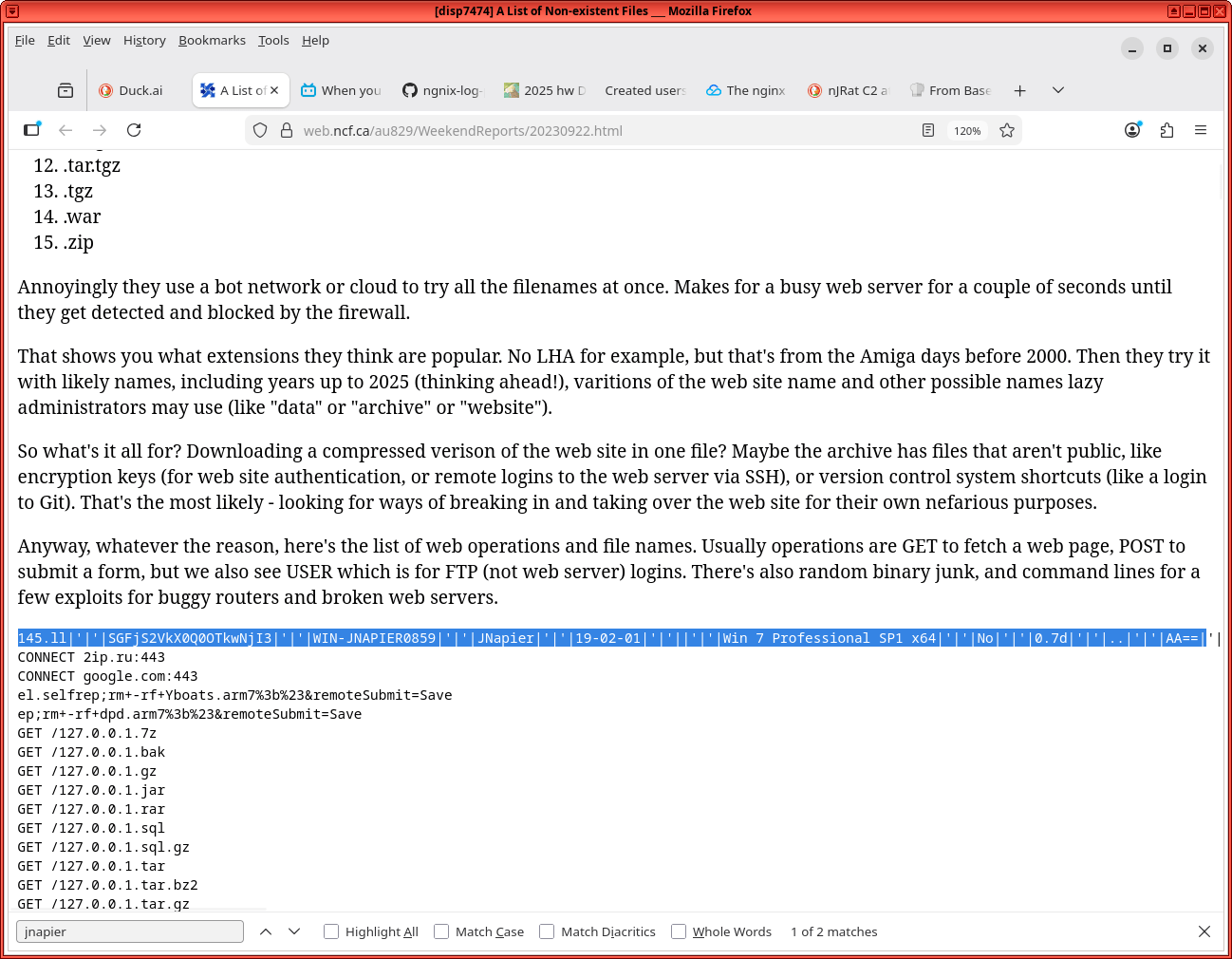Open the Firefox View icon
This screenshot has height=959, width=1232.
(x=65, y=90)
